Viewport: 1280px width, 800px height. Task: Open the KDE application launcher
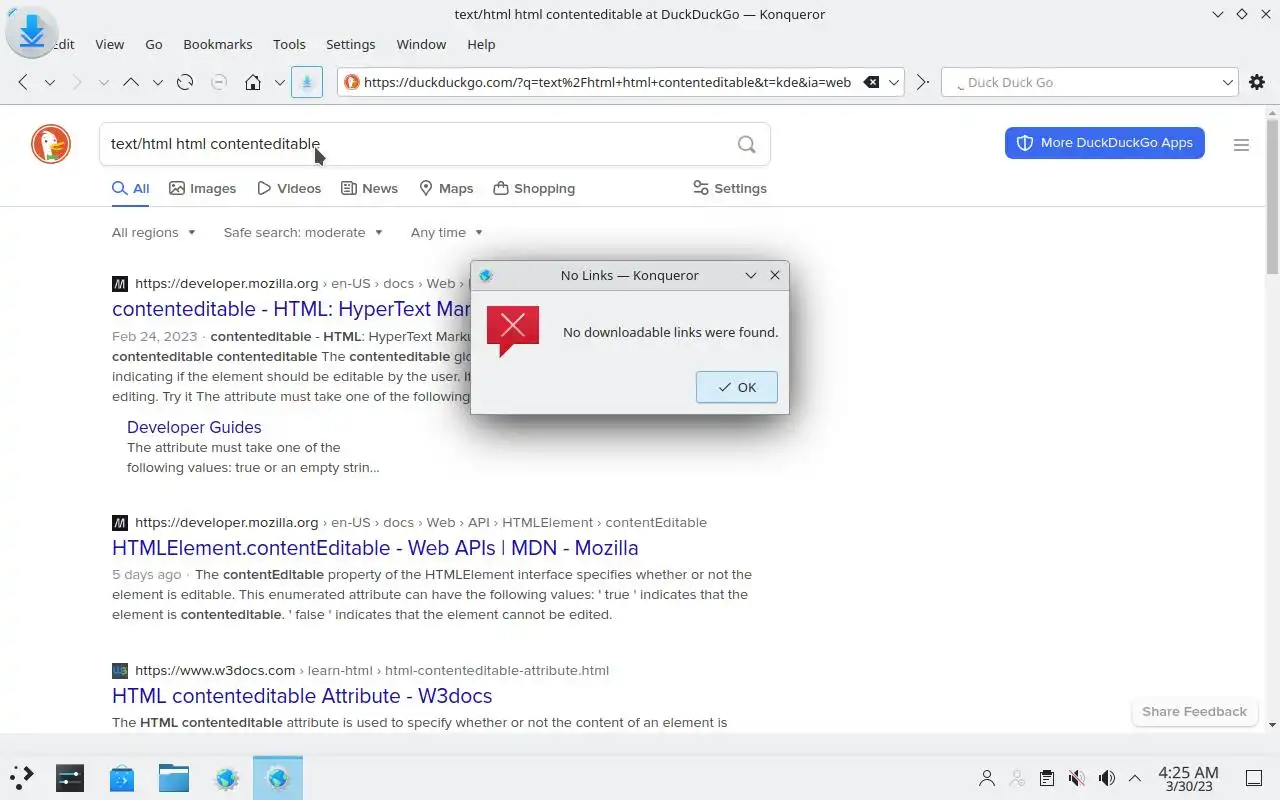click(x=22, y=777)
